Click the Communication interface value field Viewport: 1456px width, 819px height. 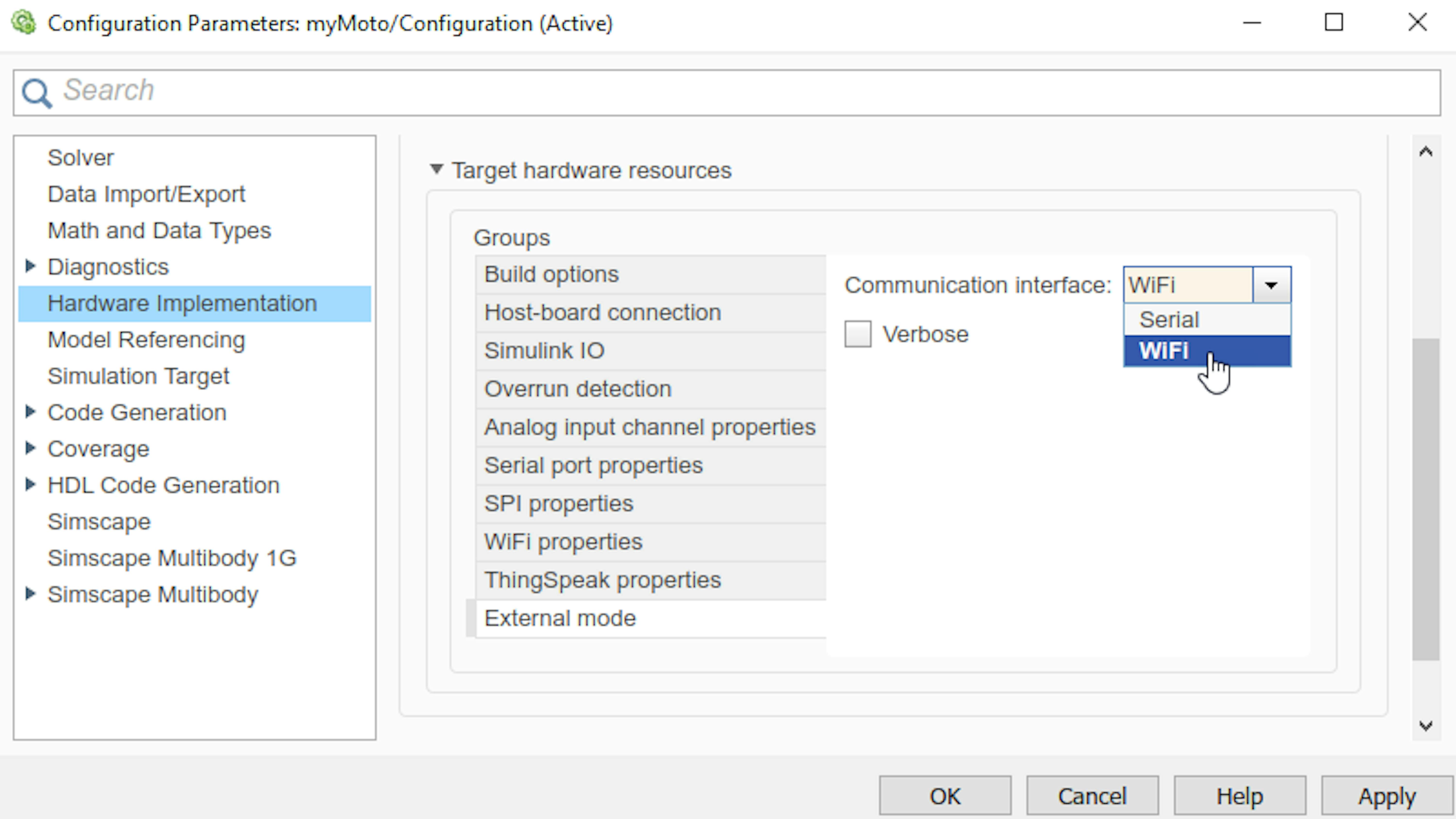1188,285
